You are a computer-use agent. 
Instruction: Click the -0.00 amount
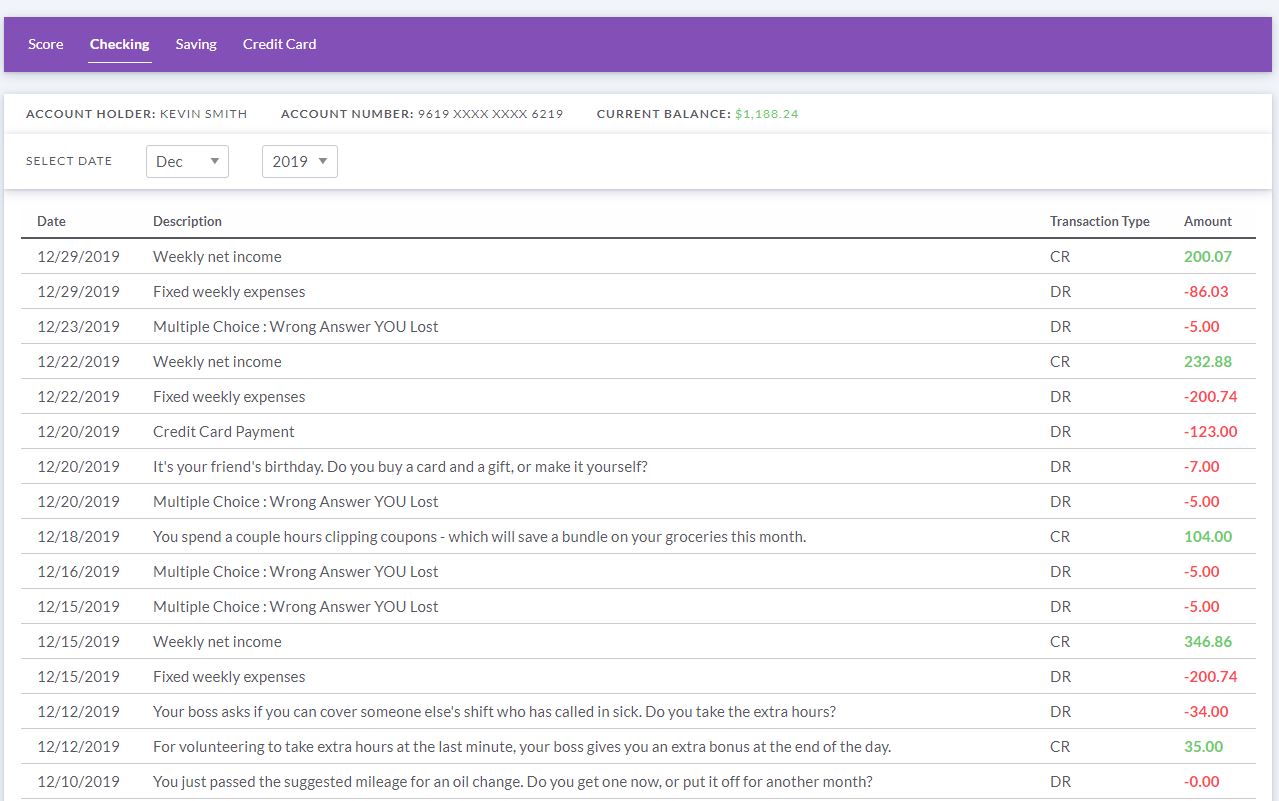1202,781
